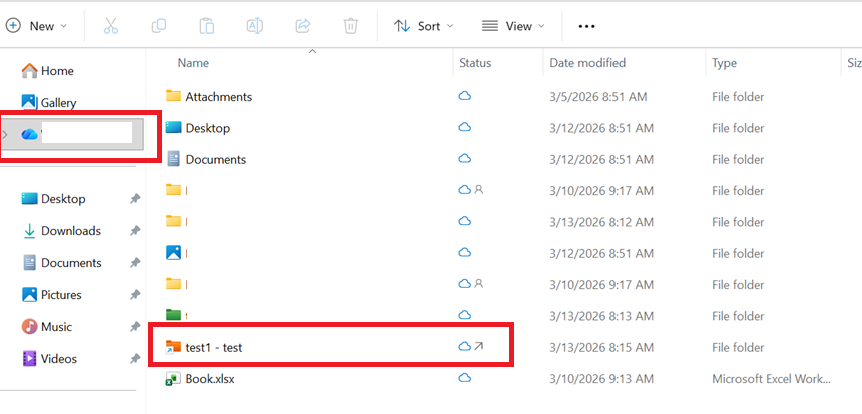Click the date 3/13/2026 8:15 AM
Image resolution: width=862 pixels, height=414 pixels.
point(601,347)
